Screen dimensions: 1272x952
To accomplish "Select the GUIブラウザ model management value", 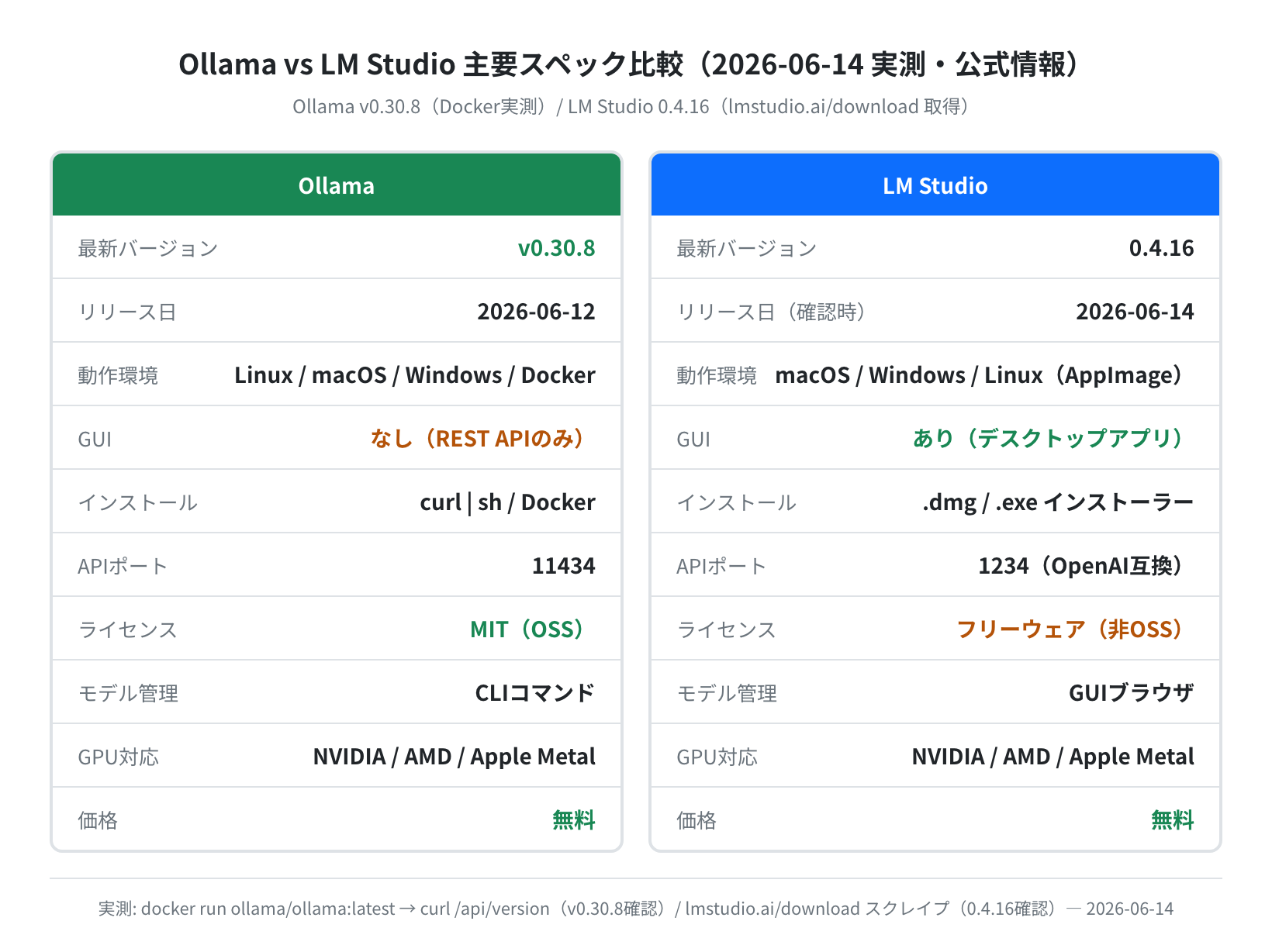I will click(x=1132, y=693).
